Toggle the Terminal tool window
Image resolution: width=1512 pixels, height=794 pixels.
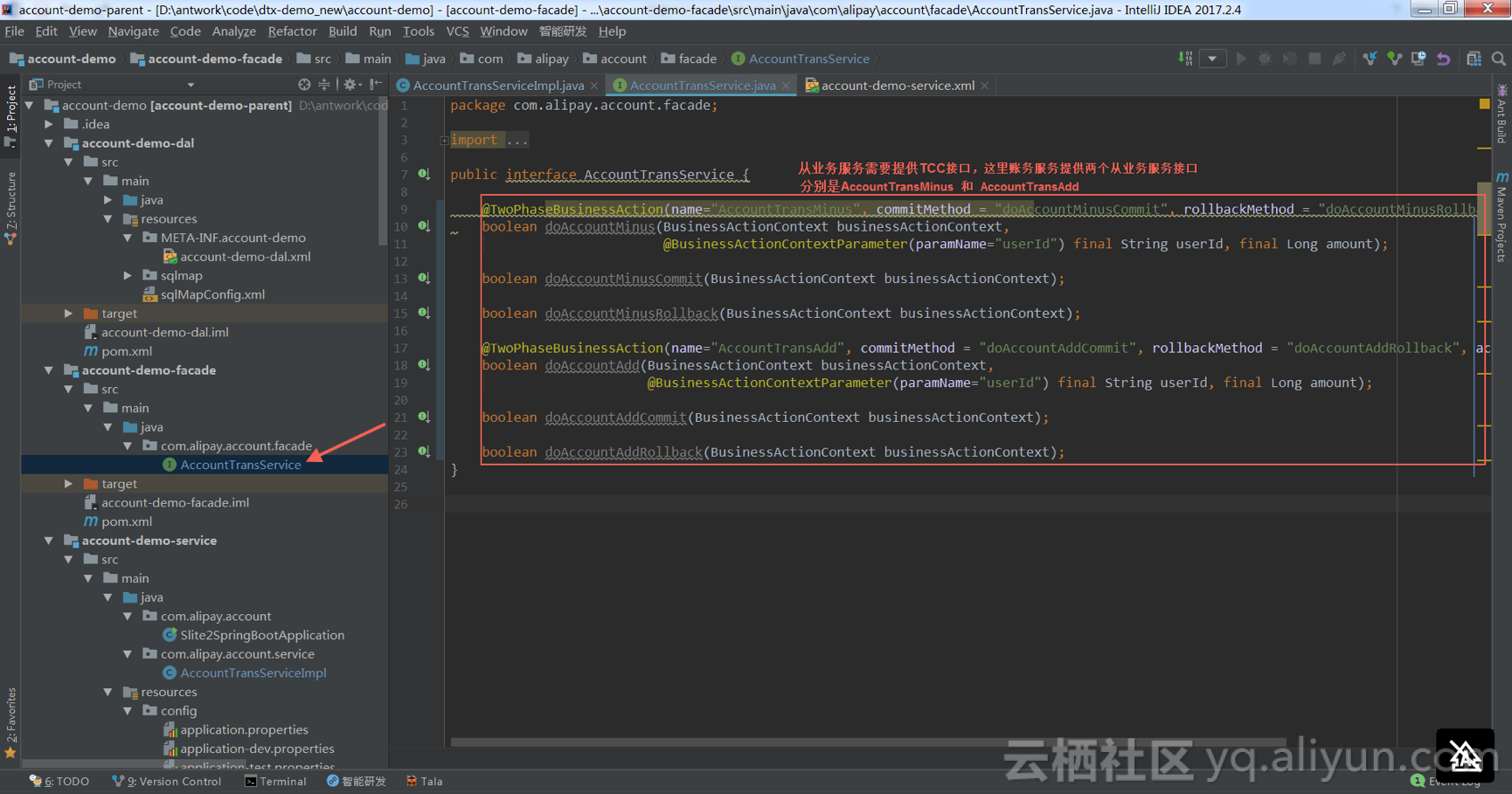coord(275,781)
